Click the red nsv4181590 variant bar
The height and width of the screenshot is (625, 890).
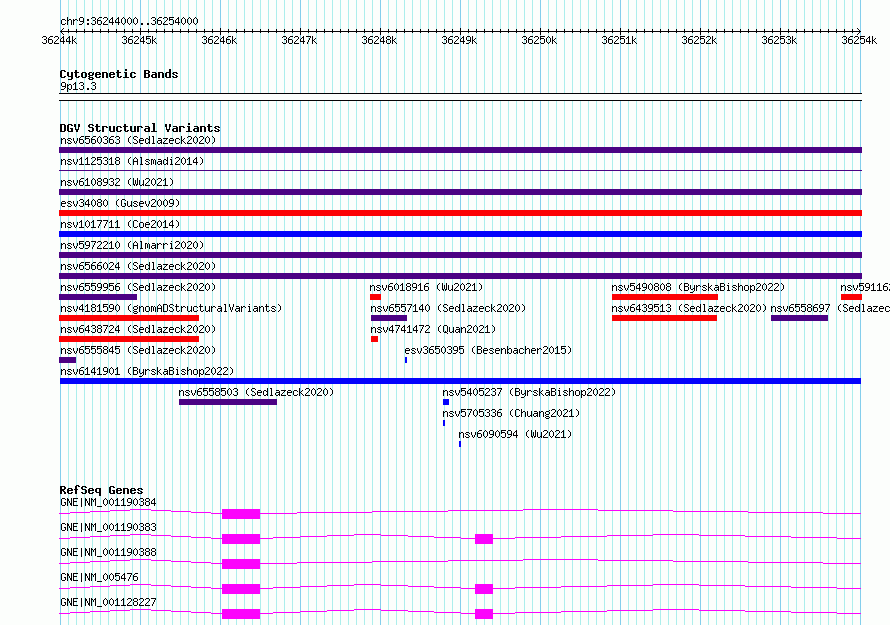click(x=129, y=318)
